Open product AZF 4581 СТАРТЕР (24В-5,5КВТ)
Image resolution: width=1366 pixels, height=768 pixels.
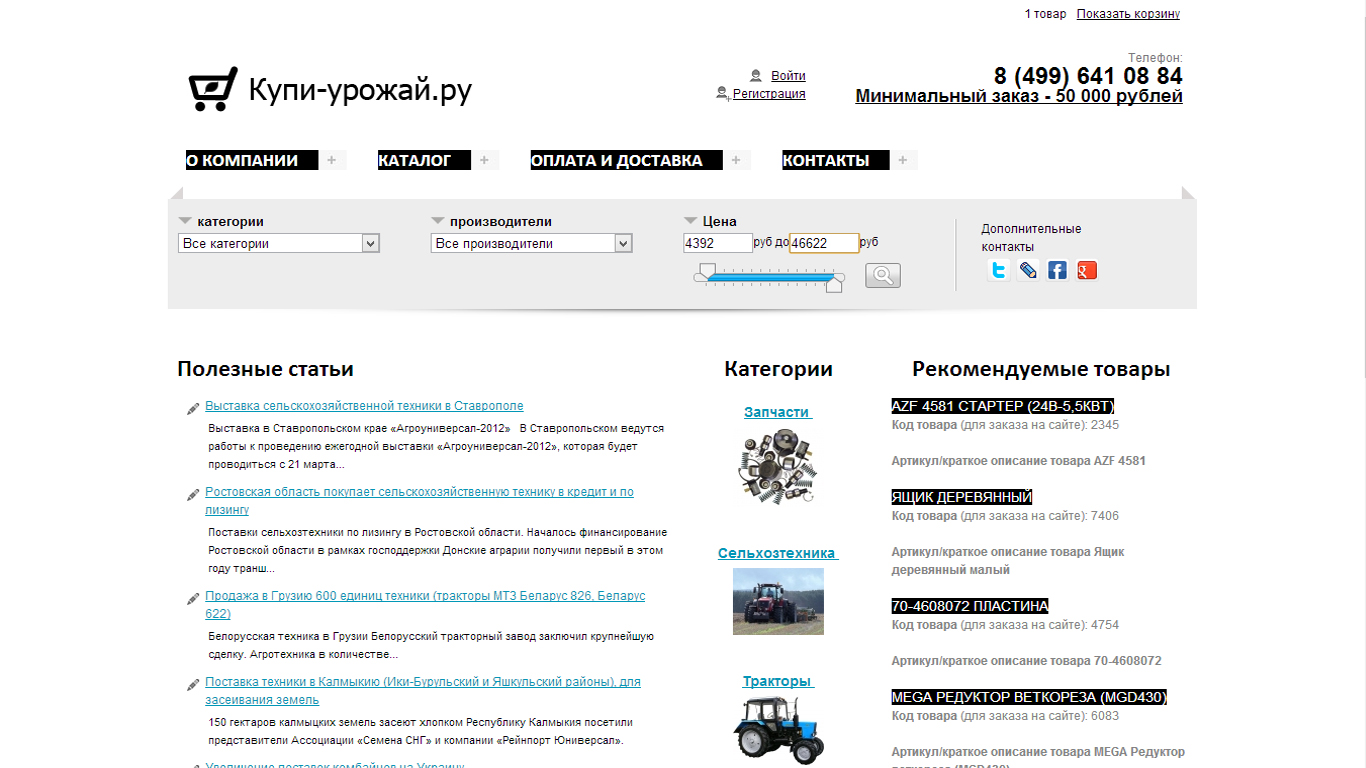click(x=1003, y=406)
